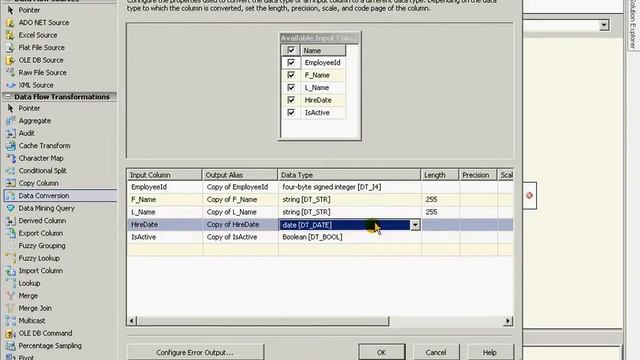
Task: Select the Derived Column icon
Action: tap(10, 221)
